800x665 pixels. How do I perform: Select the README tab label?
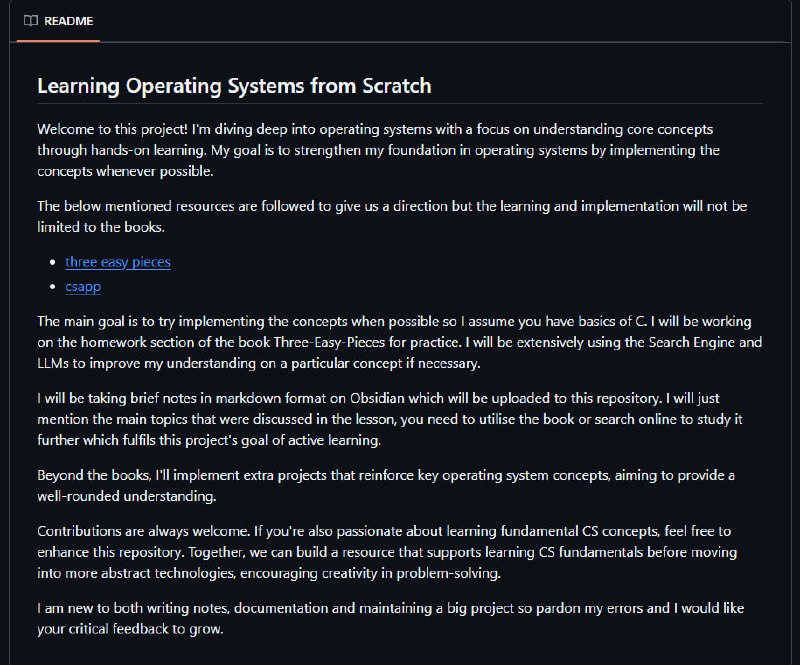click(x=68, y=21)
